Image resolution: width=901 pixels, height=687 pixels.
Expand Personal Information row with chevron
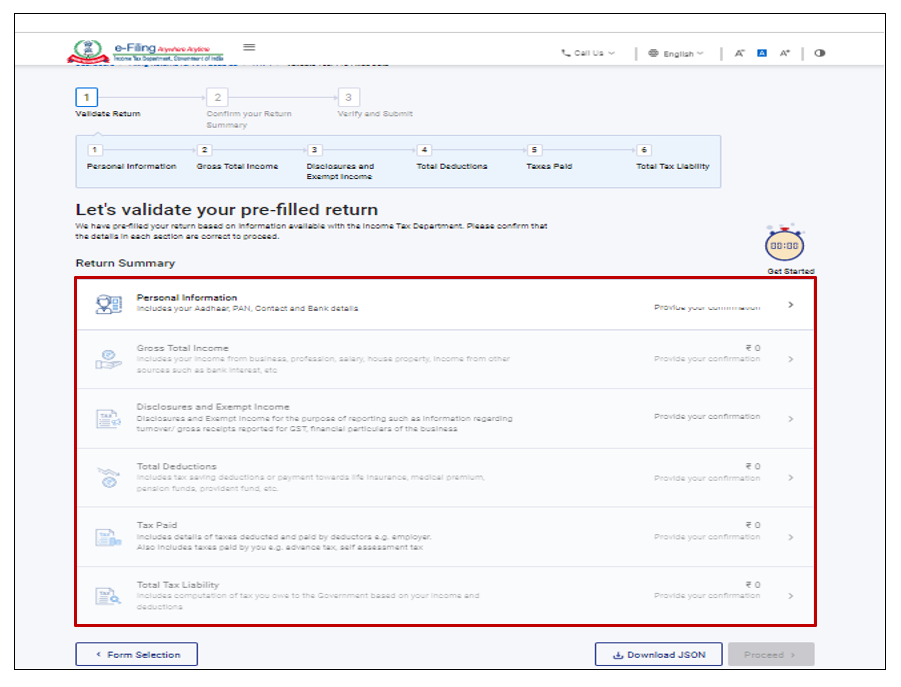791,305
